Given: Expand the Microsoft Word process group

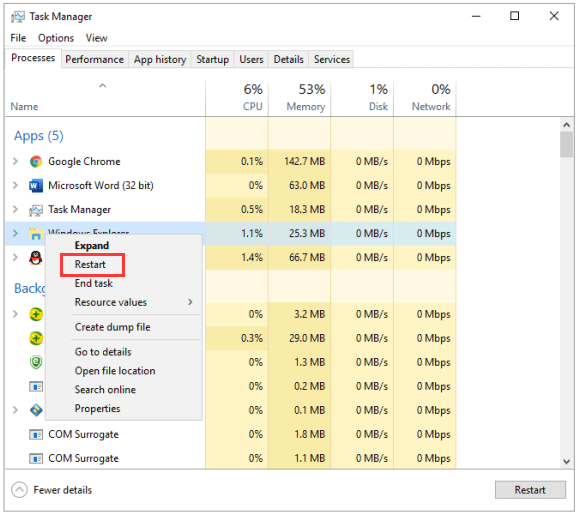Looking at the screenshot, I should click(15, 185).
